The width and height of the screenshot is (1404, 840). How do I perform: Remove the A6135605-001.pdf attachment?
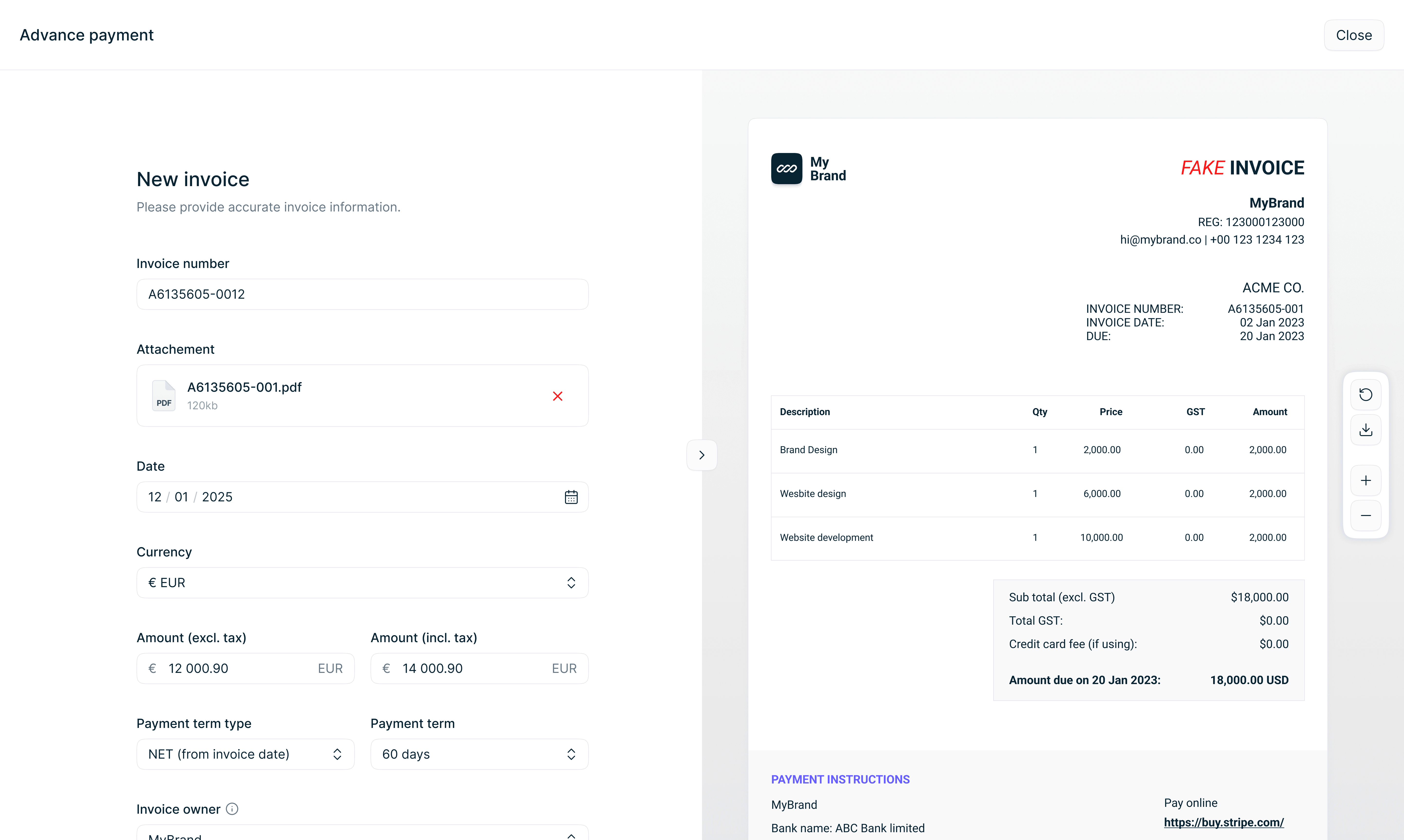pyautogui.click(x=557, y=396)
